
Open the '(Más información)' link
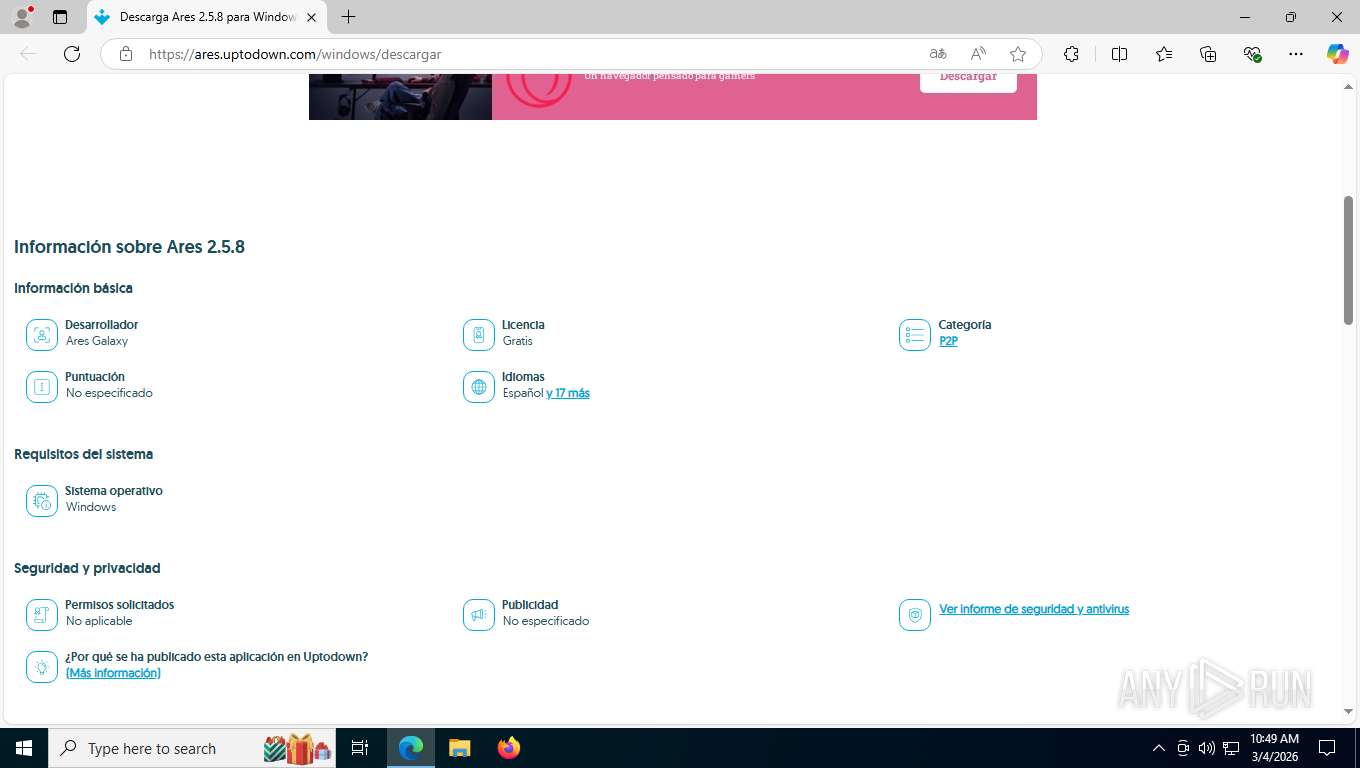[113, 673]
